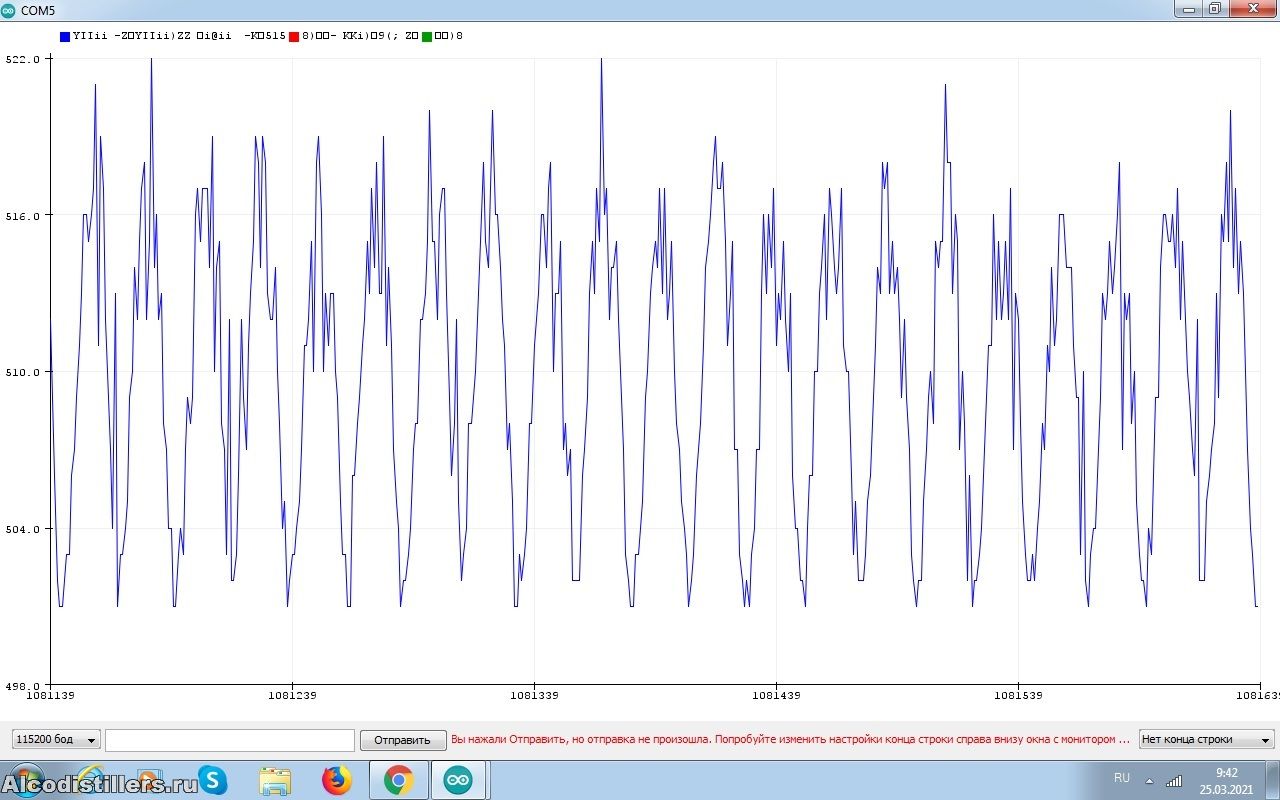Click the 1081339 X-axis label
1280x800 pixels.
pyautogui.click(x=534, y=694)
